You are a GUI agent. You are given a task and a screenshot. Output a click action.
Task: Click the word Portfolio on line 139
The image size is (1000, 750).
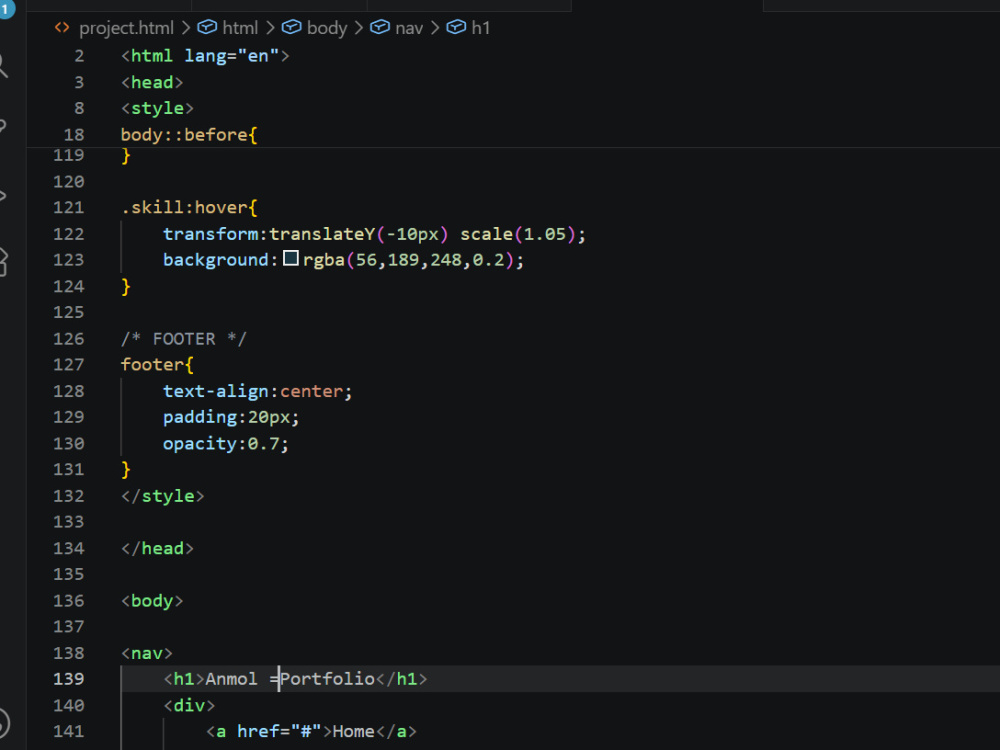point(328,679)
